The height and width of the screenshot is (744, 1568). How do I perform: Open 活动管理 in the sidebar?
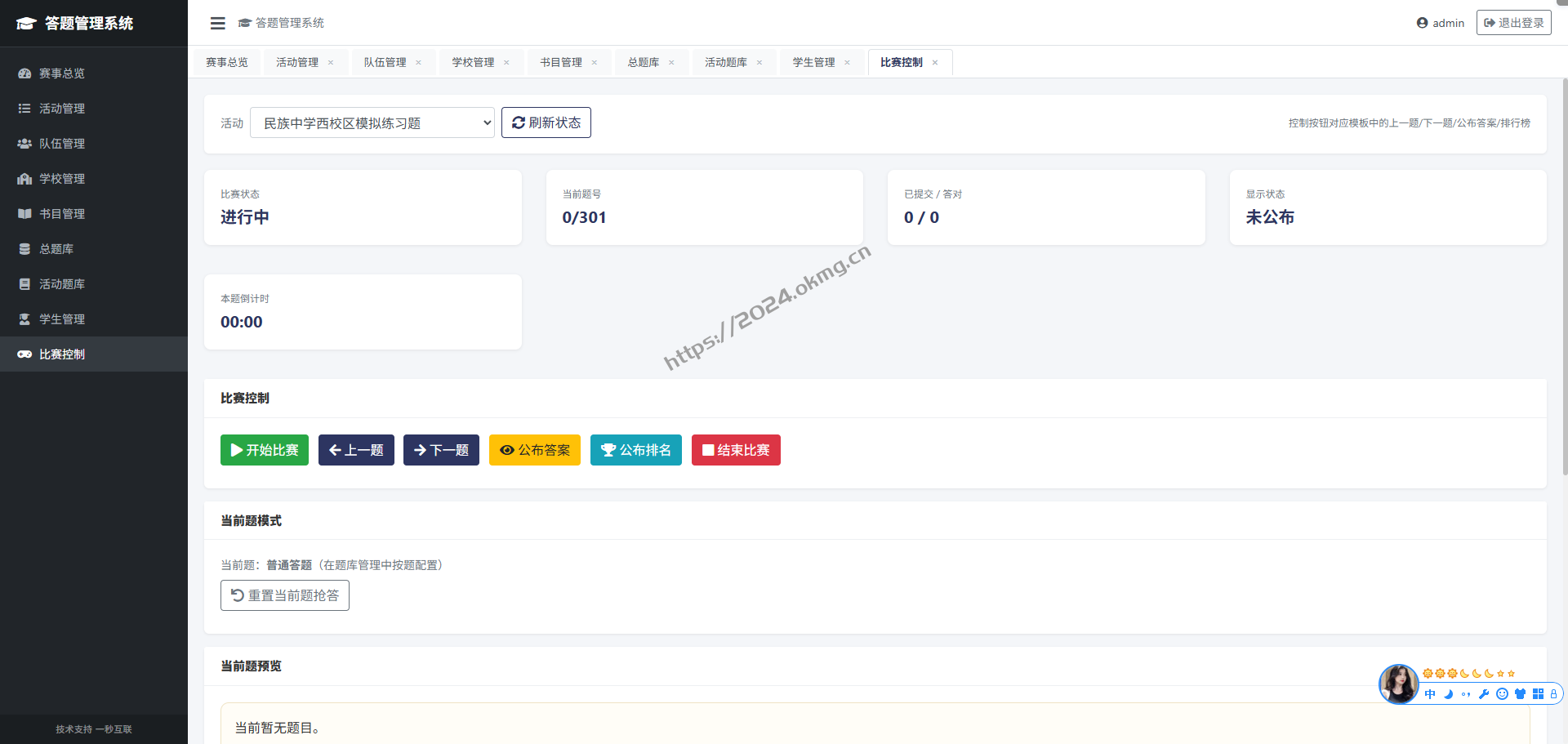(94, 109)
